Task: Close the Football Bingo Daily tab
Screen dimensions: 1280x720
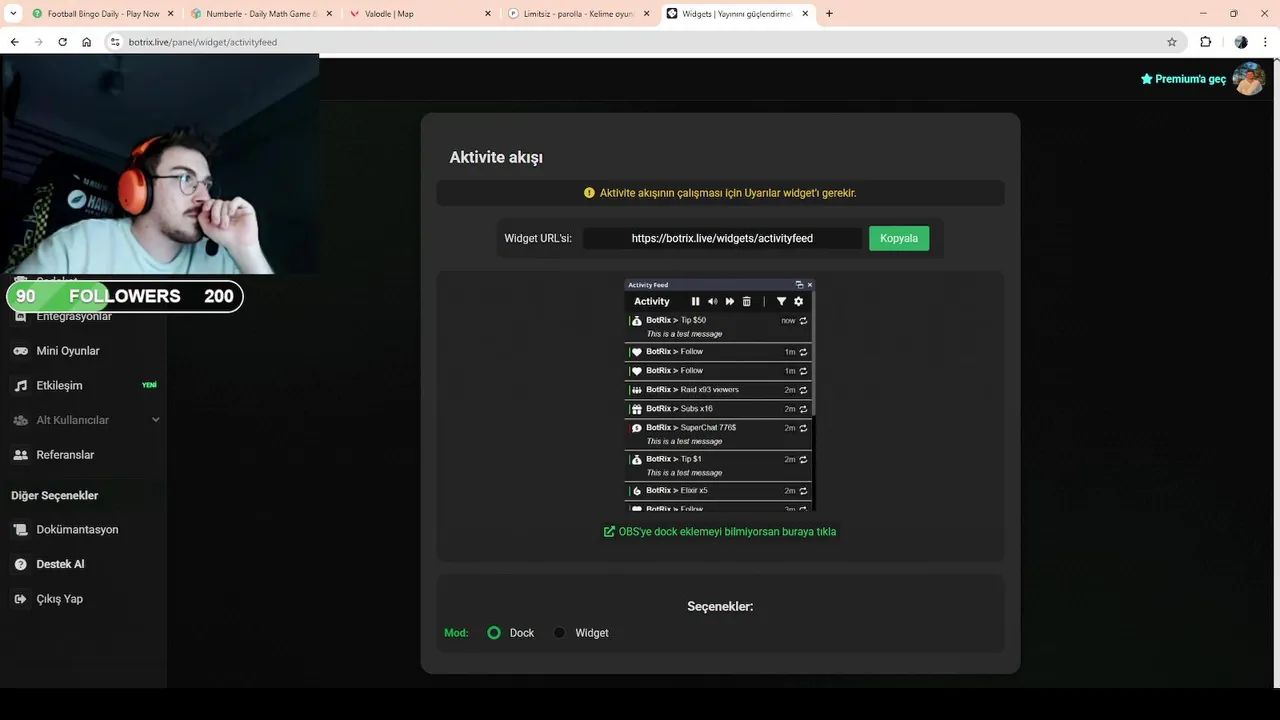Action: point(170,14)
